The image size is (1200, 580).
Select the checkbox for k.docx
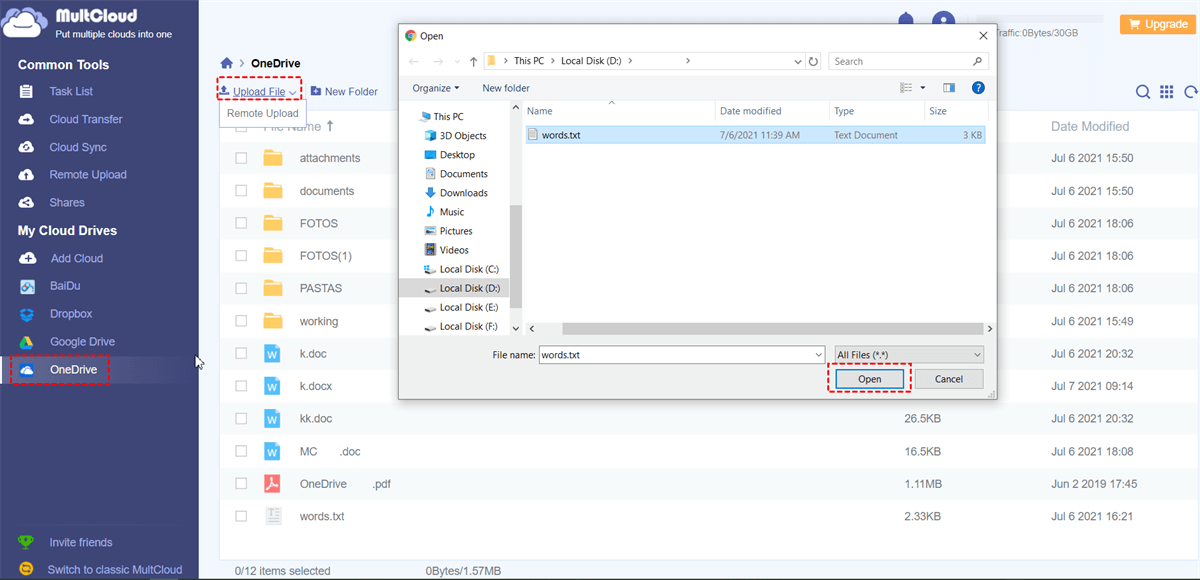coord(241,386)
